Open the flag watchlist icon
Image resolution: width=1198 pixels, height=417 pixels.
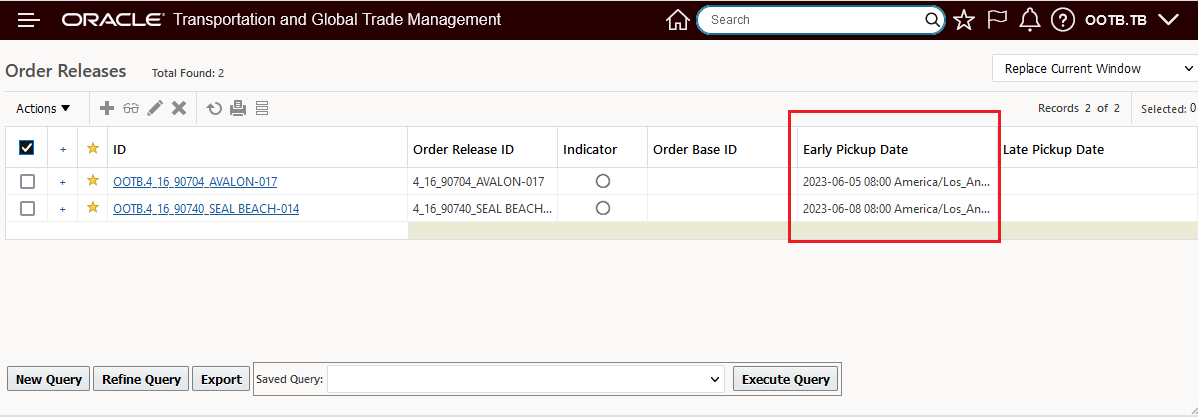(997, 19)
